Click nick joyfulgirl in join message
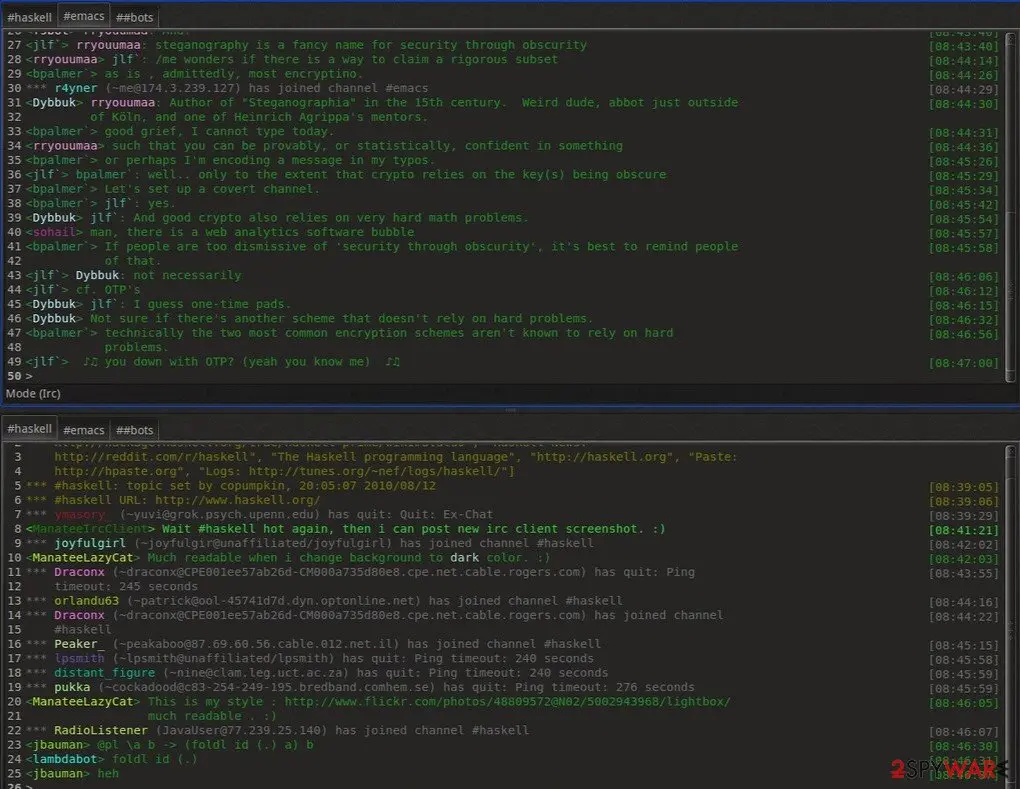Screen dimensions: 1020x789 click(90, 542)
